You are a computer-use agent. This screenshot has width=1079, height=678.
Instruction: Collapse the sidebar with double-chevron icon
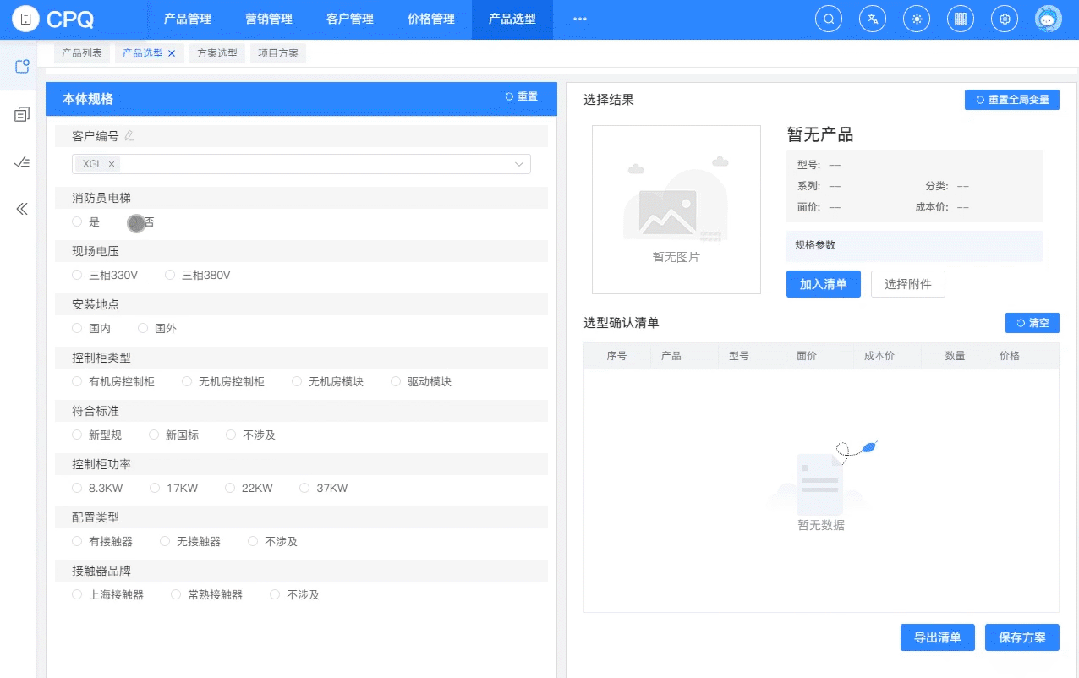[x=22, y=209]
